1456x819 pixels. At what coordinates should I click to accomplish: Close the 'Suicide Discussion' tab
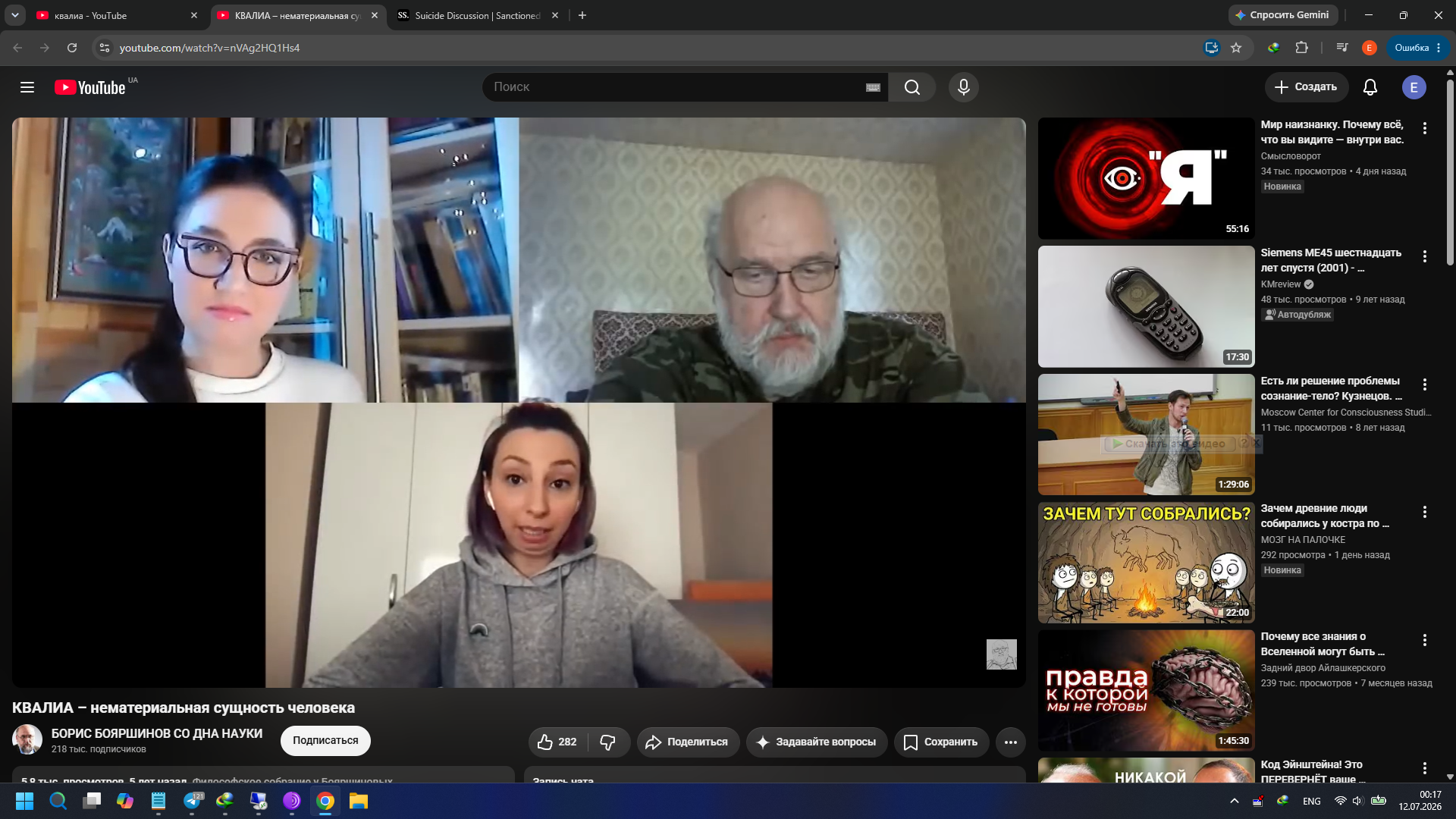click(x=555, y=15)
